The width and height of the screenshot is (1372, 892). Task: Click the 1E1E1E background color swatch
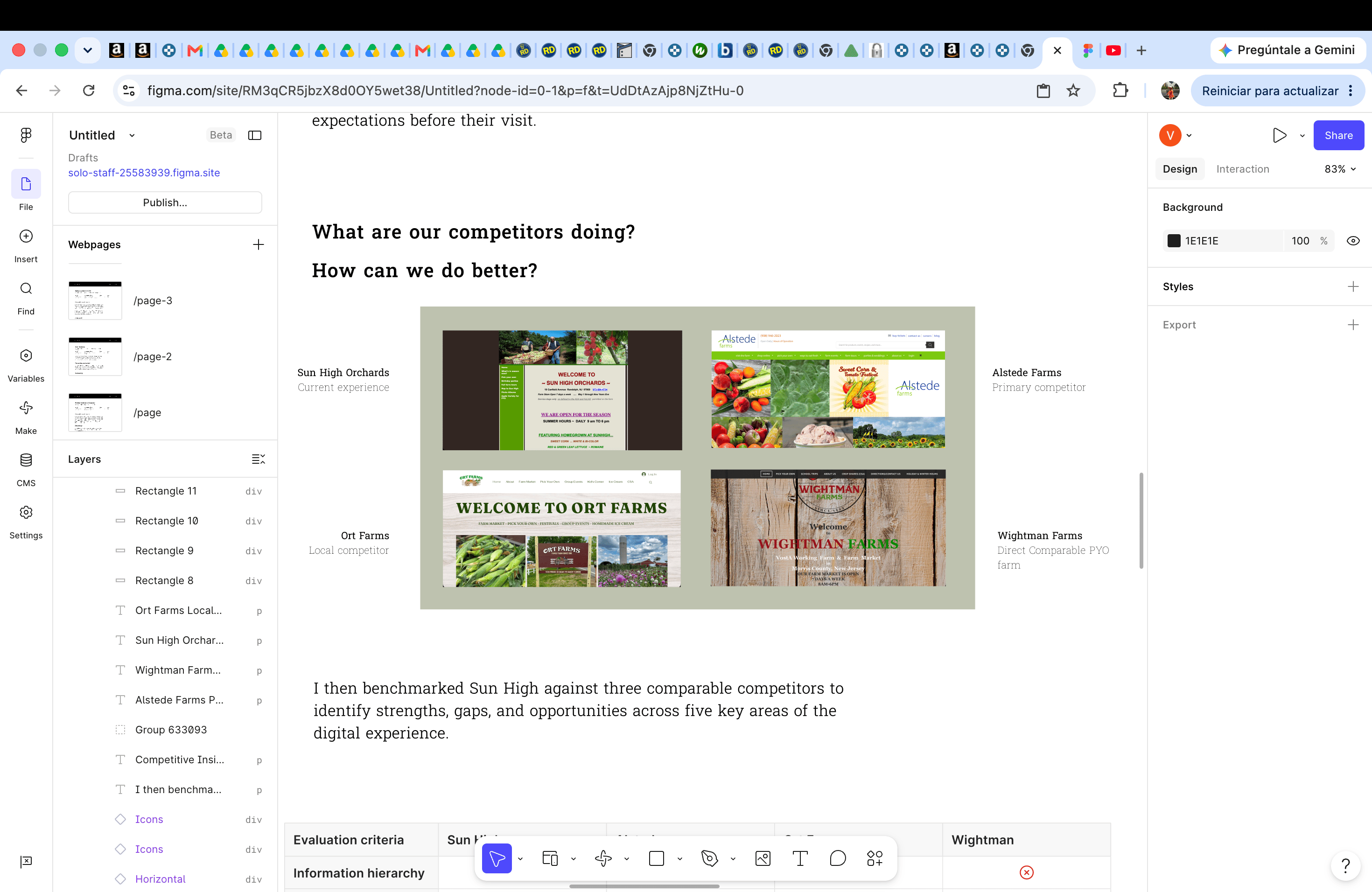coord(1174,241)
